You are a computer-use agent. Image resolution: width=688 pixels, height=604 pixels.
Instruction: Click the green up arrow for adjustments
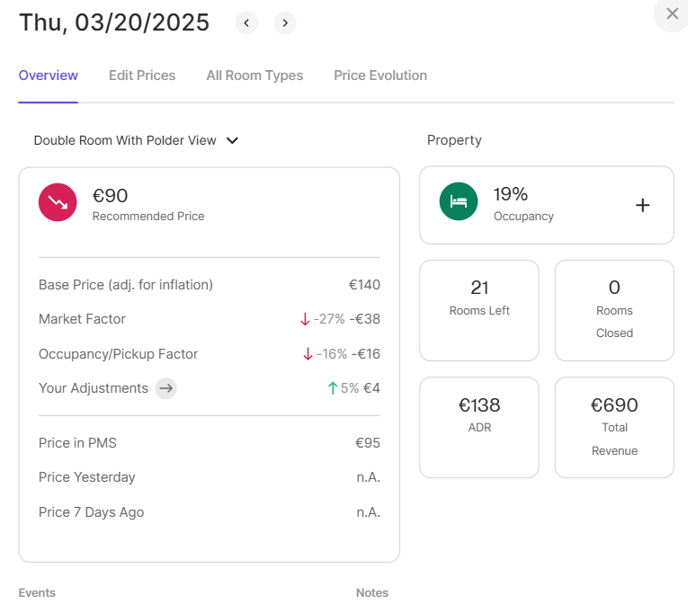point(332,388)
